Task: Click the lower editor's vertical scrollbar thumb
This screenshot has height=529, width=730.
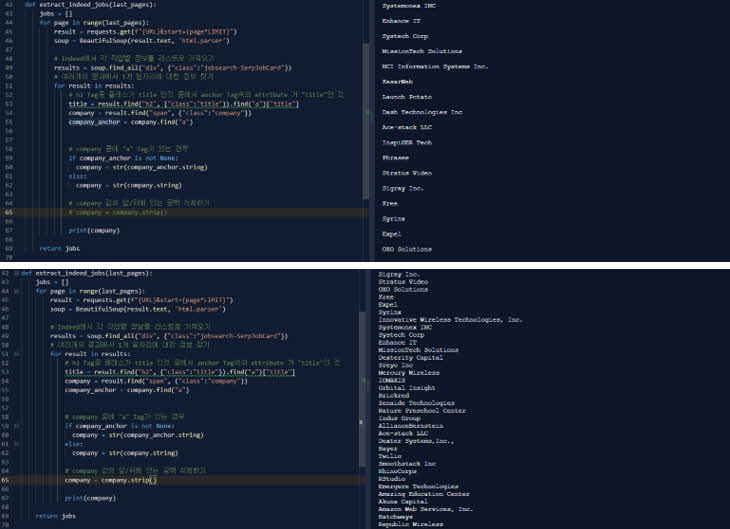Action: click(362, 389)
